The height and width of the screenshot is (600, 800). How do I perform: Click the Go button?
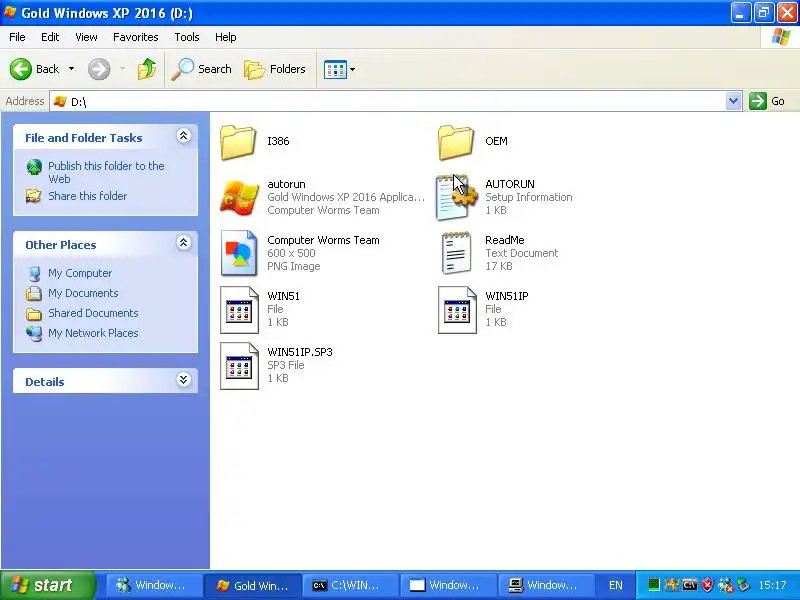coord(767,101)
